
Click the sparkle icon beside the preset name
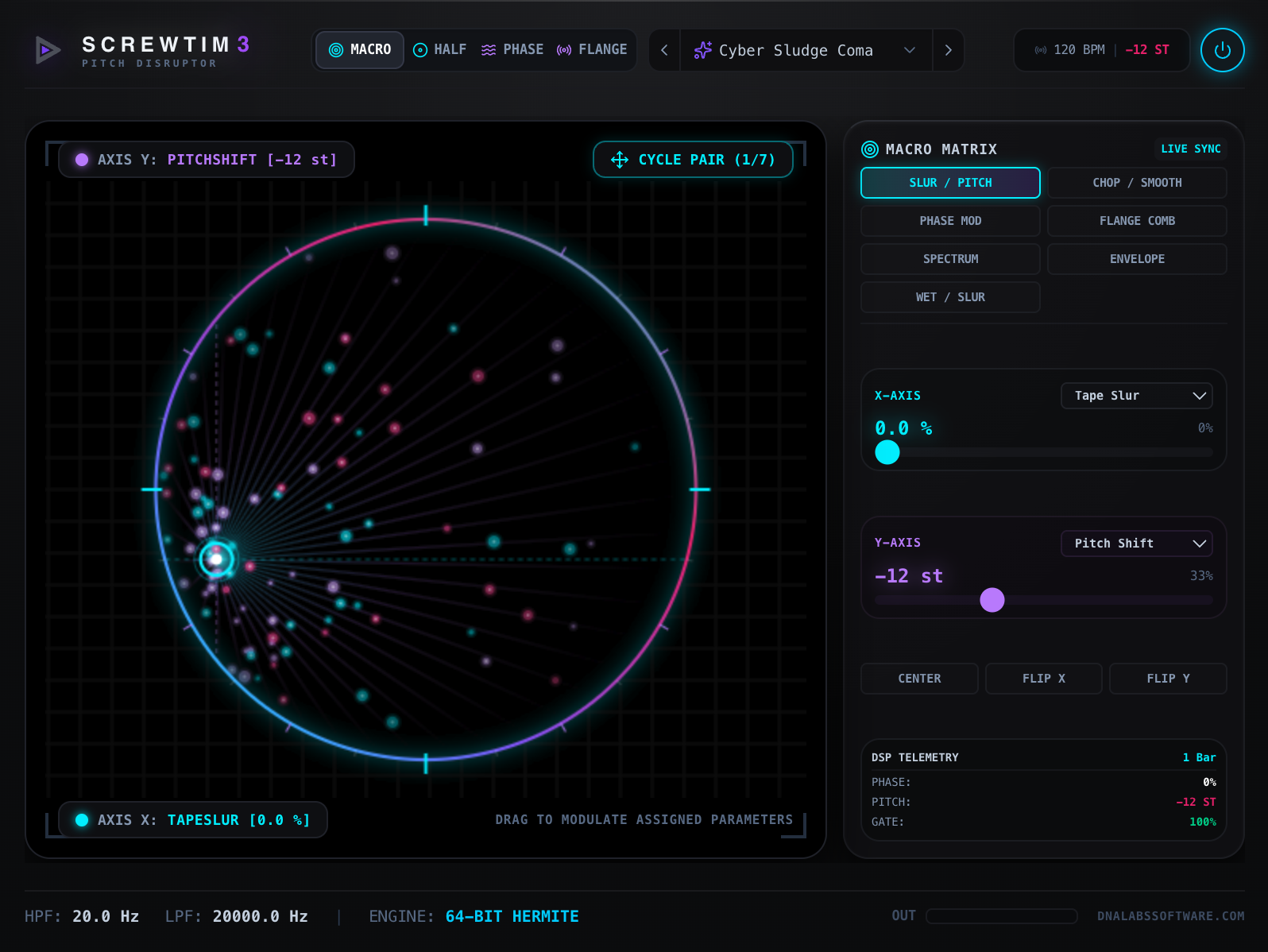(702, 50)
